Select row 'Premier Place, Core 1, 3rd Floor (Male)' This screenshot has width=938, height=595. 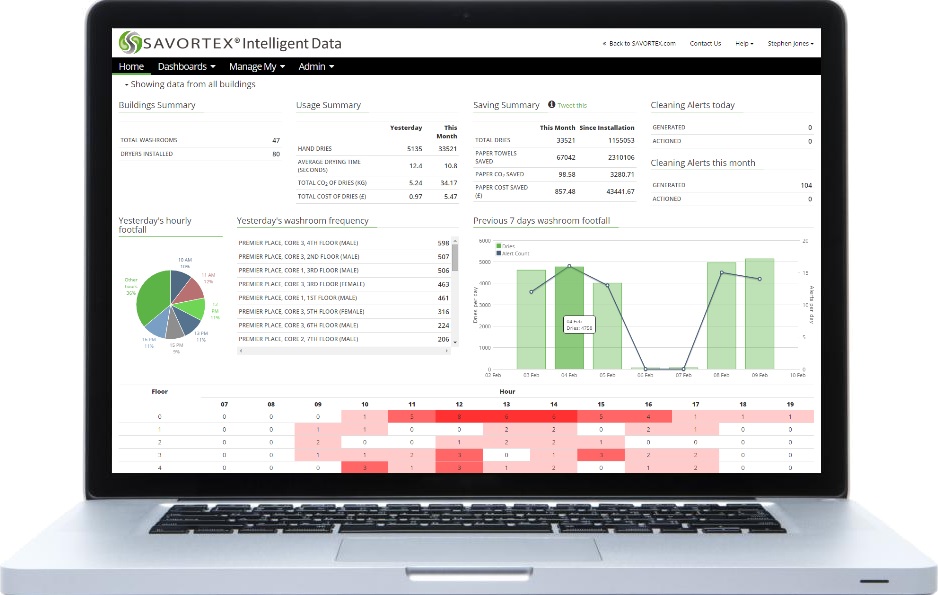click(x=344, y=270)
